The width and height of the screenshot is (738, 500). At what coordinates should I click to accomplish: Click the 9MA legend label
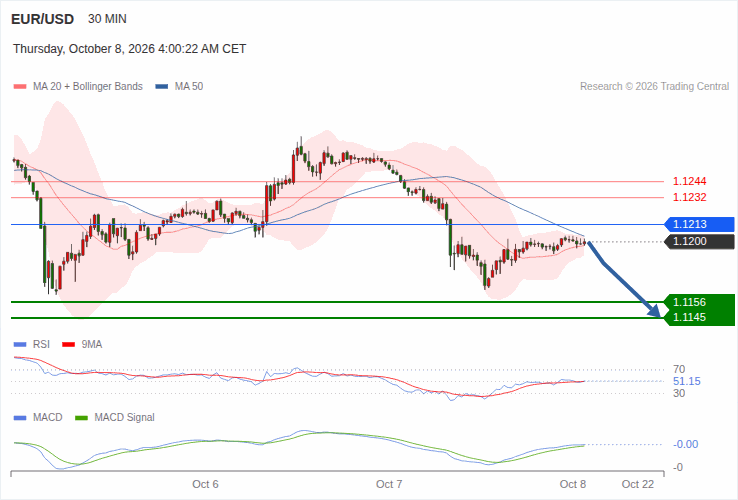tap(92, 345)
